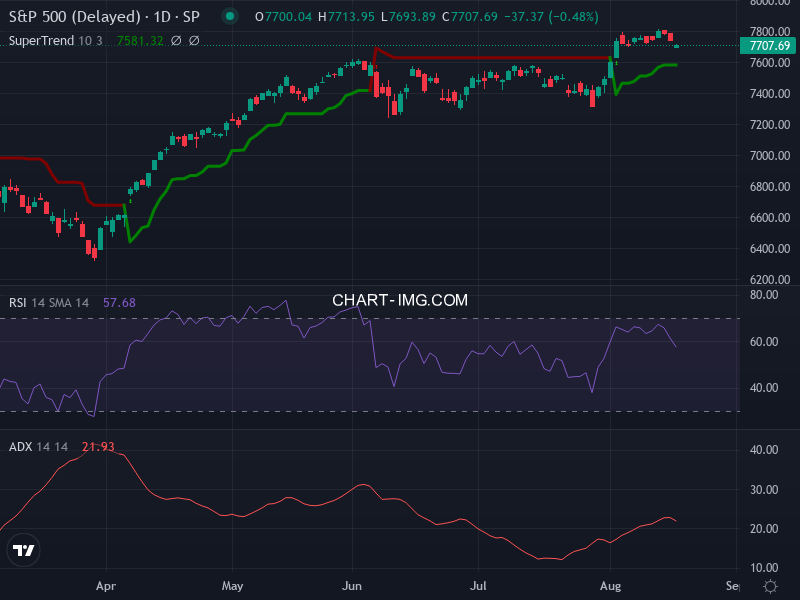
Task: Click the current price label 7707.69
Action: coord(769,46)
